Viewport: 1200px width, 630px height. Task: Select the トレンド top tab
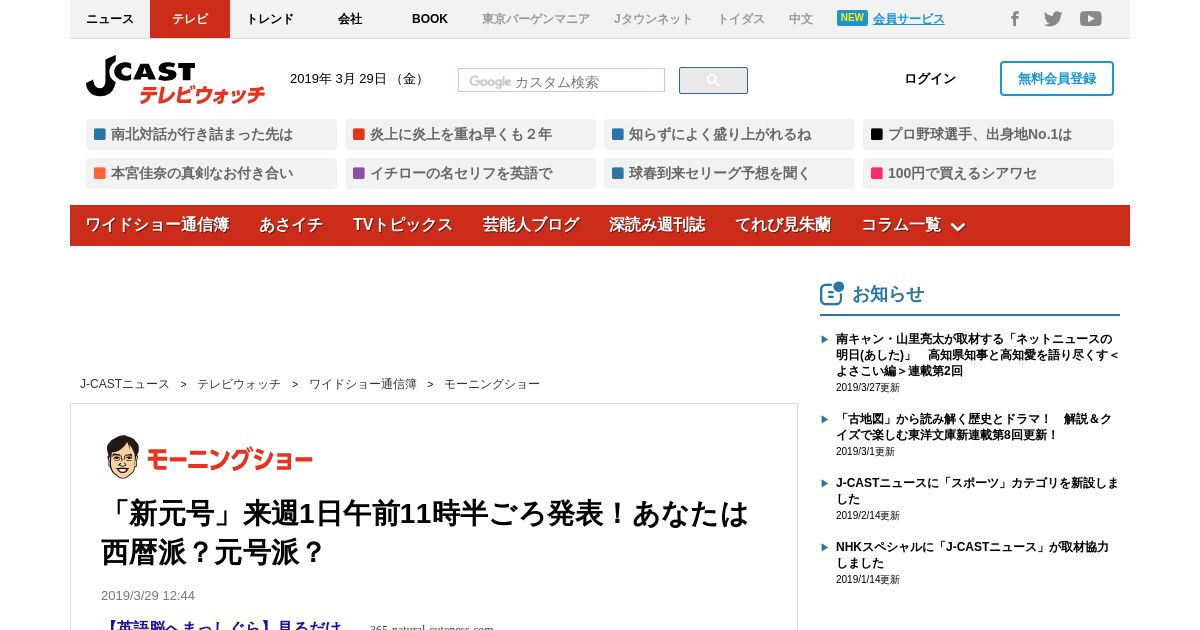[x=270, y=19]
